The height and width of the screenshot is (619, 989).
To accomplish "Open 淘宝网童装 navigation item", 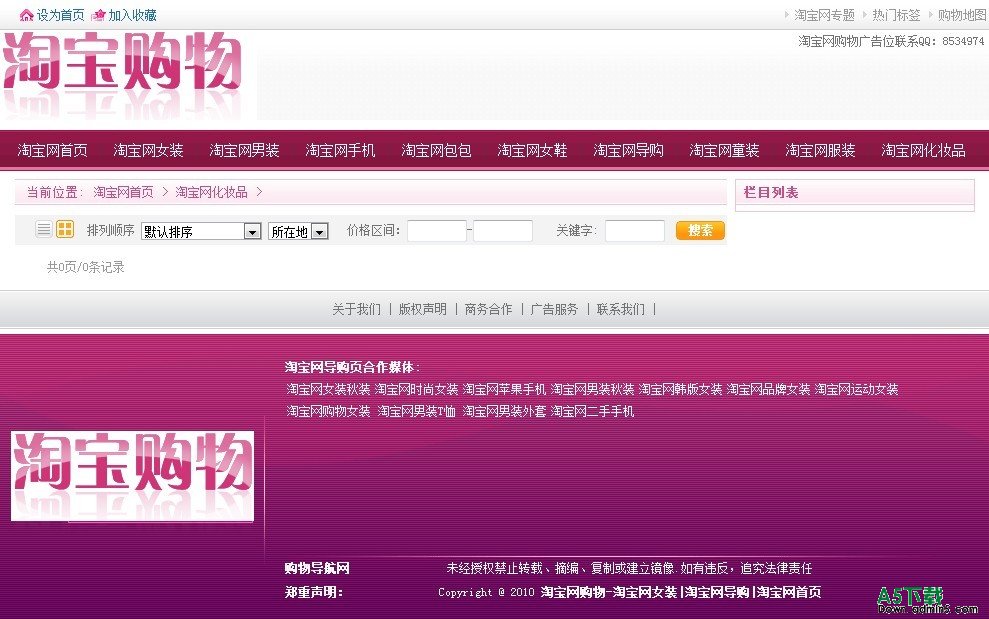I will [x=724, y=150].
